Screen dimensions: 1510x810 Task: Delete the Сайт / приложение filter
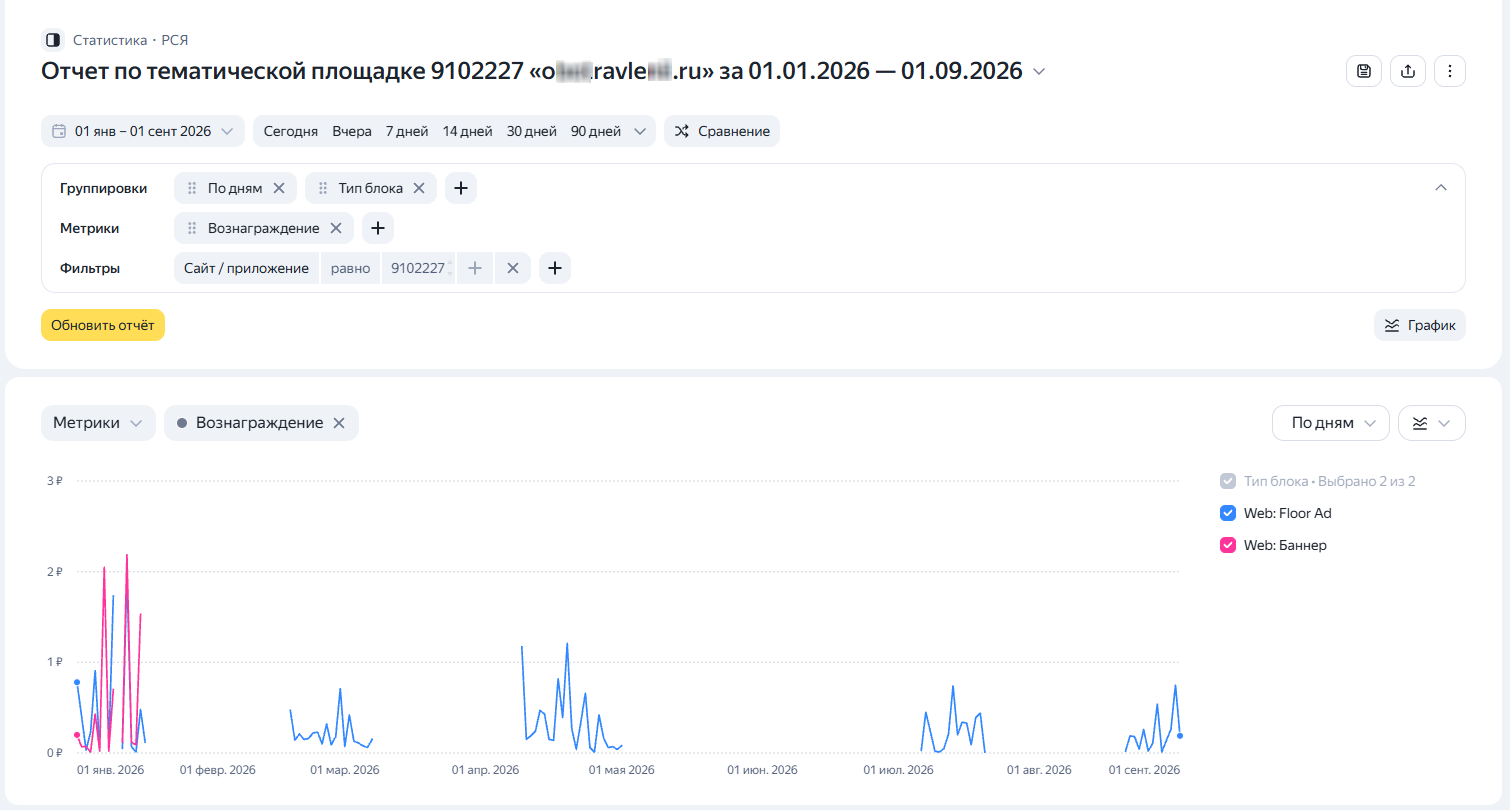(512, 268)
